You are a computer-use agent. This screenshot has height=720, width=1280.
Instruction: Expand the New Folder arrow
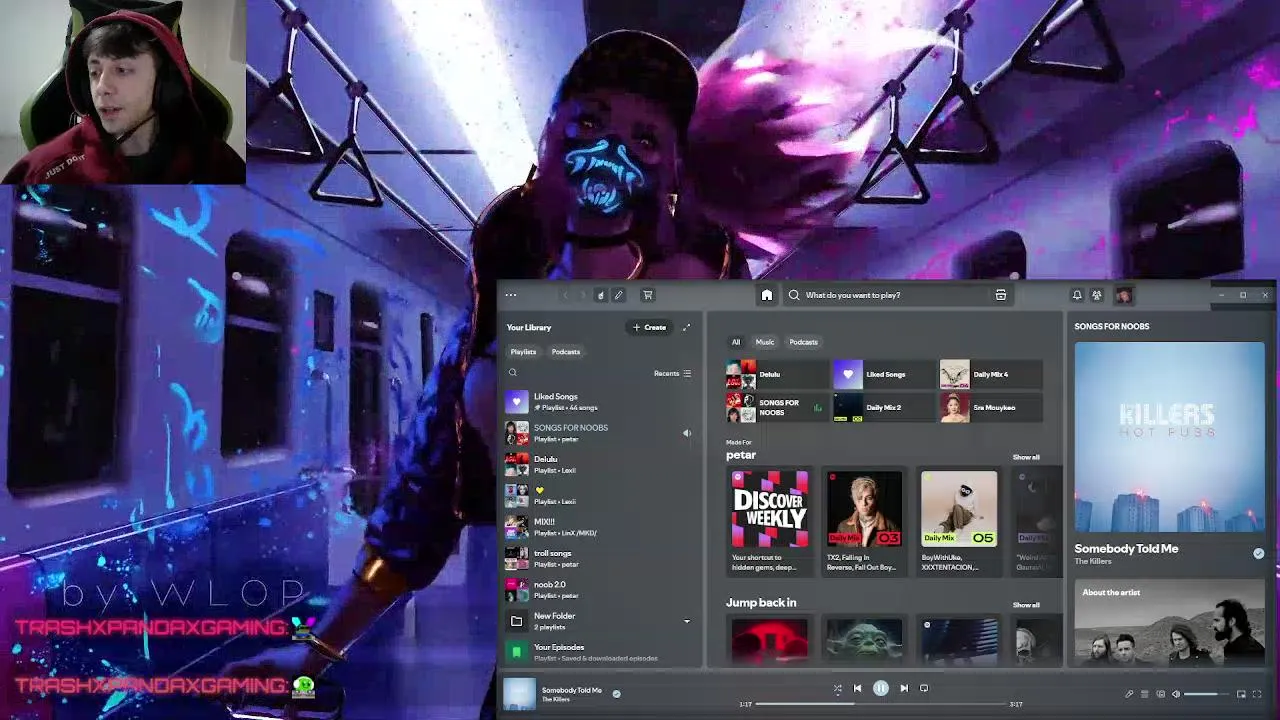[x=686, y=621]
